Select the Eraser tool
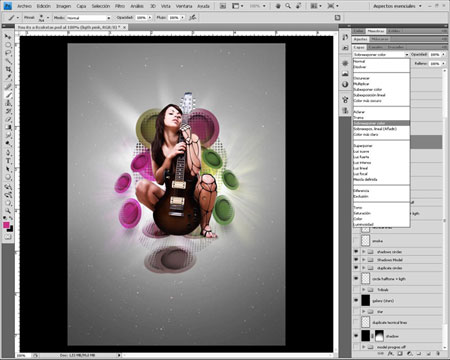Screen dimensions: 450x360 [x=8, y=119]
